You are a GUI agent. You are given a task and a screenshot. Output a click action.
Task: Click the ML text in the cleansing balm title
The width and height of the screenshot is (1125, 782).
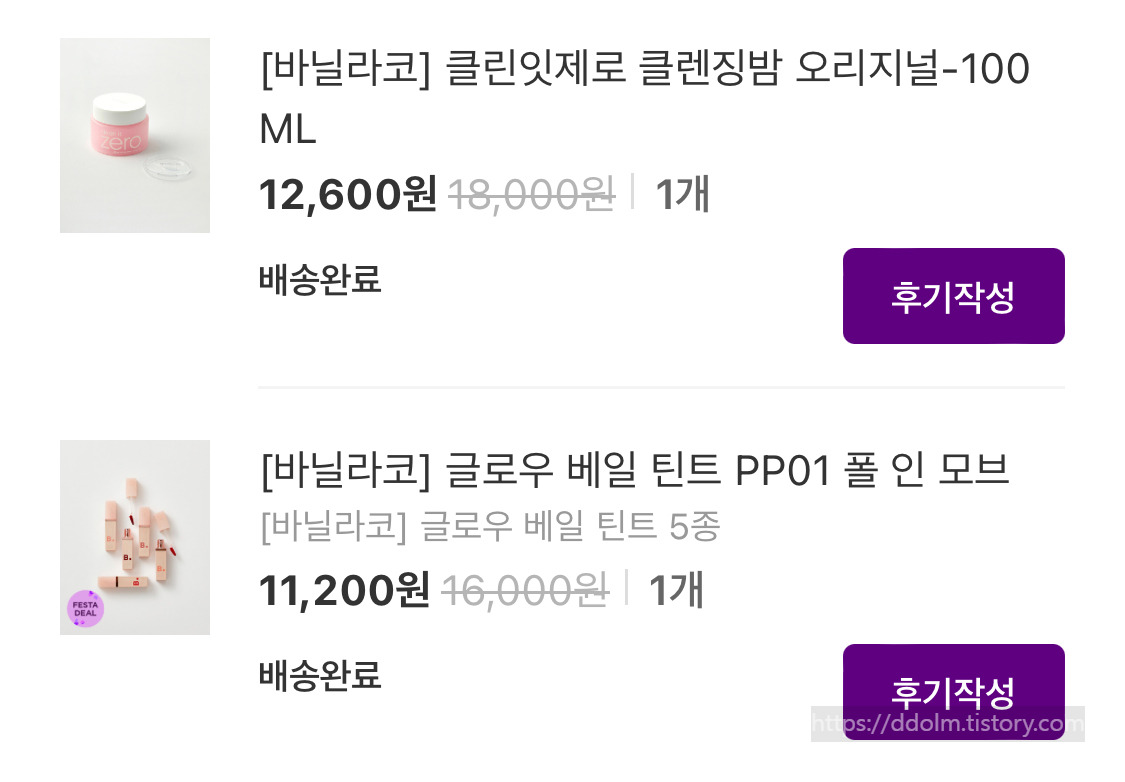(287, 130)
